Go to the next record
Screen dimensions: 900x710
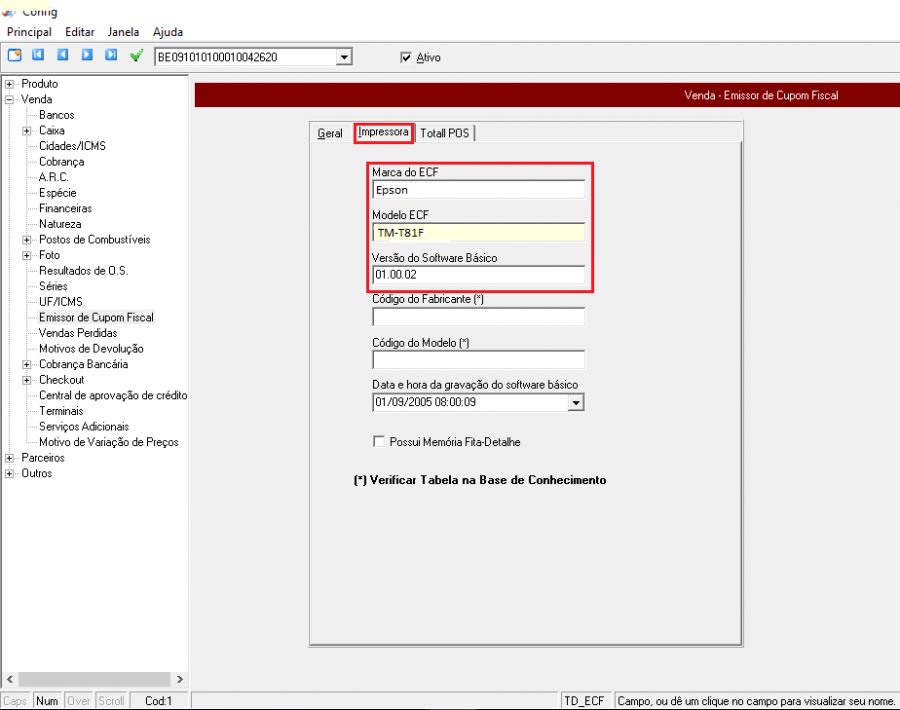point(87,56)
